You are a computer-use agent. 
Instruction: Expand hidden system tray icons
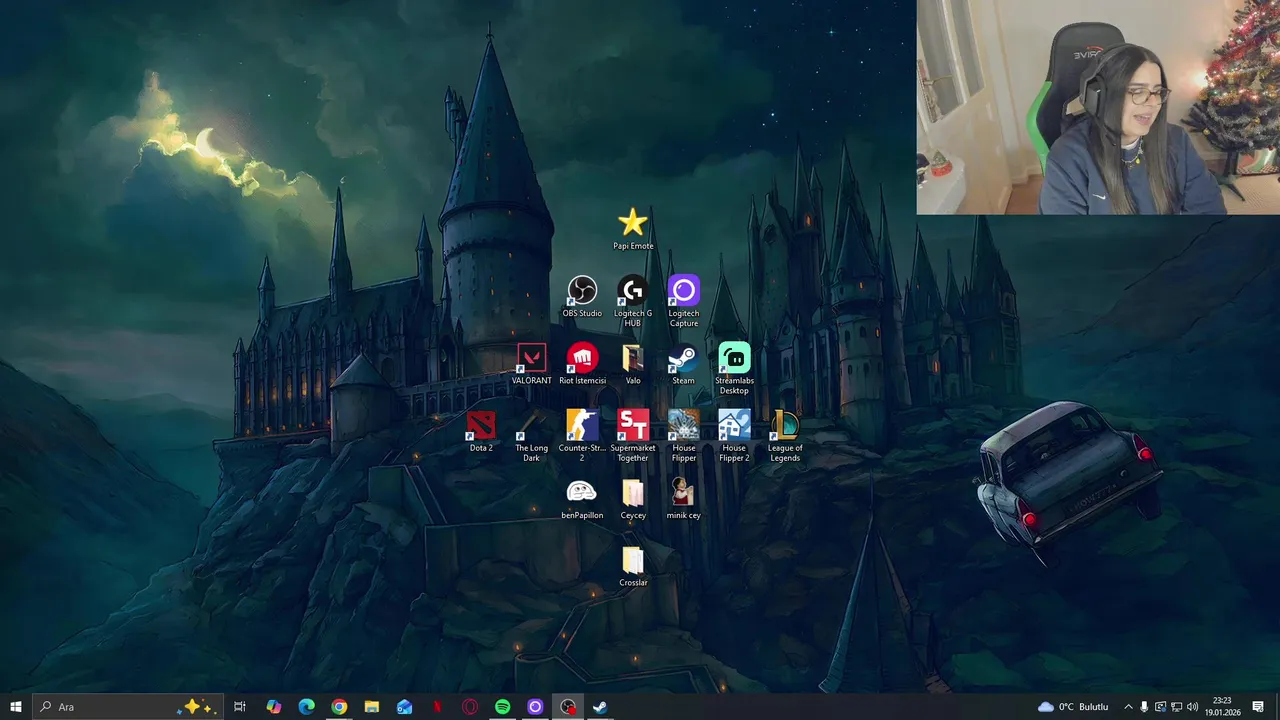click(1128, 707)
